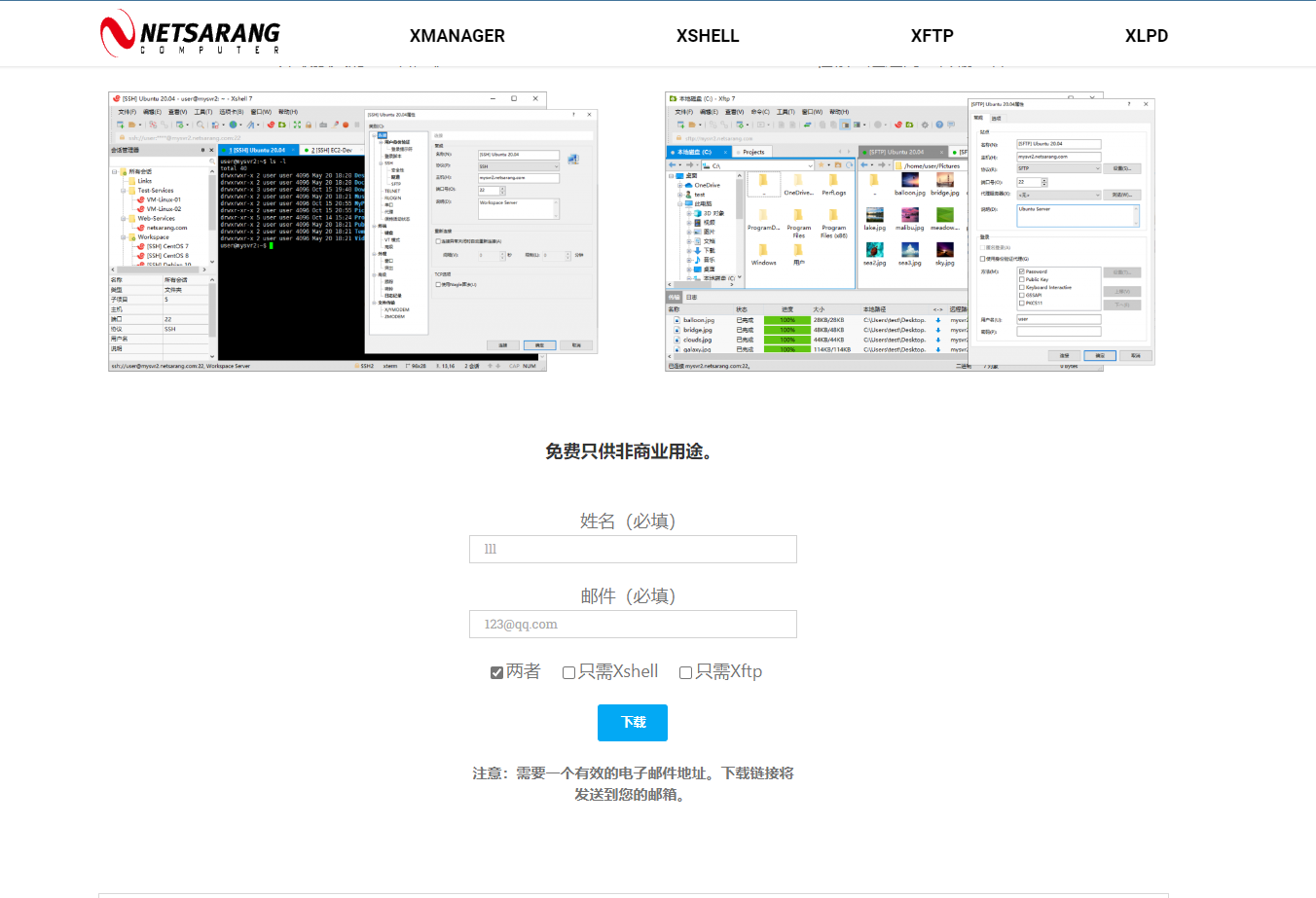Viewport: 1316px width, 898px height.
Task: Click the help question-mark icon in Xftp toolbar
Action: pyautogui.click(x=939, y=125)
